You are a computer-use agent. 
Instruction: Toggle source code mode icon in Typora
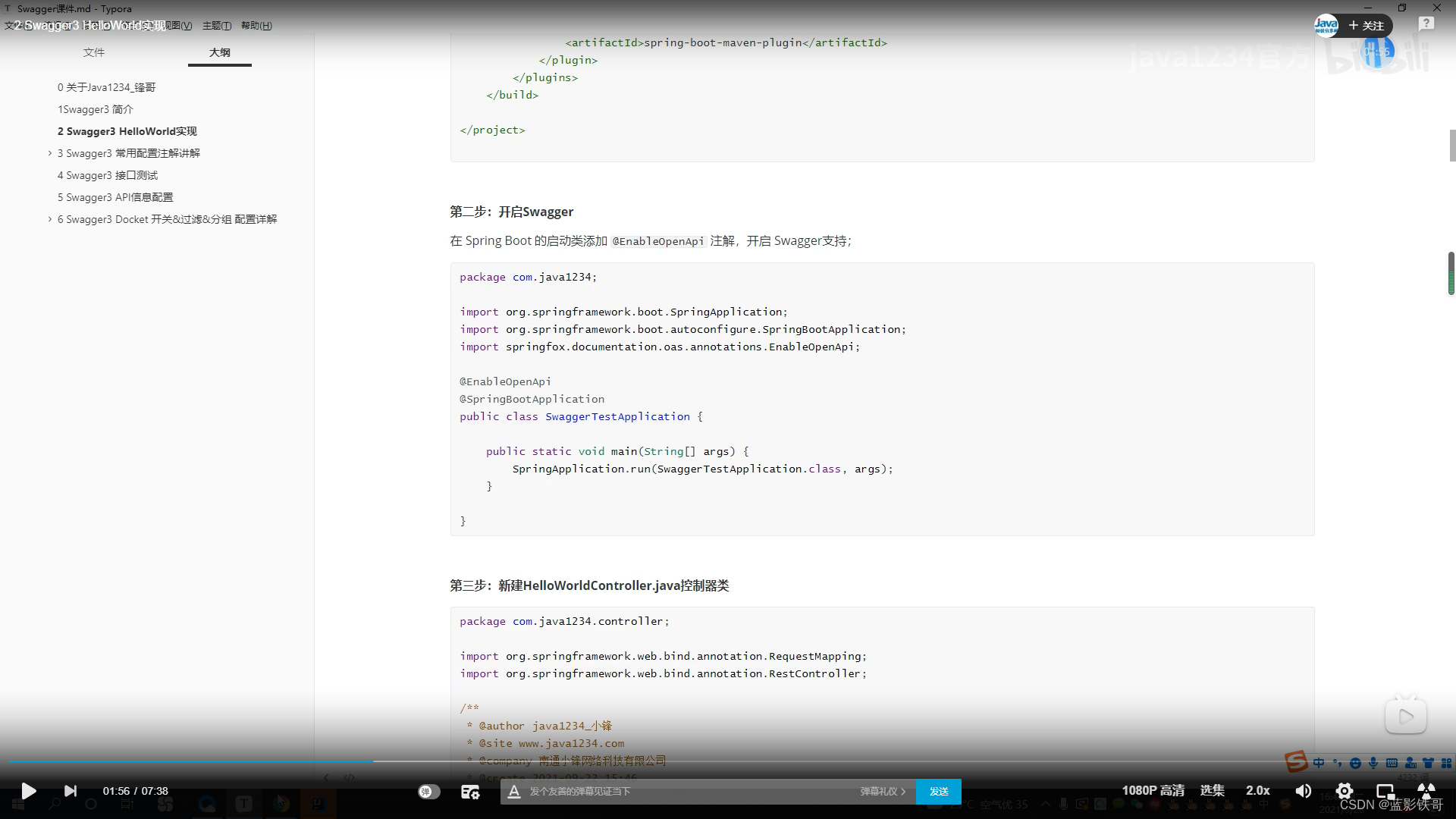349,777
